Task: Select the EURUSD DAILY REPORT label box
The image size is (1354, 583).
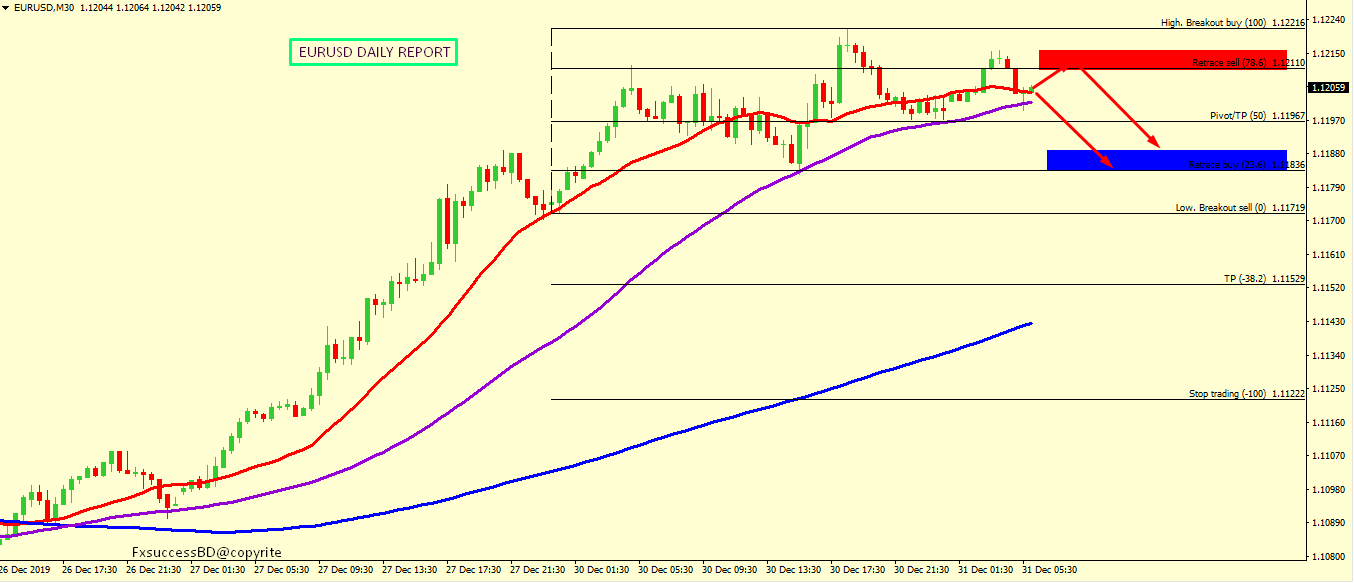Action: (374, 52)
